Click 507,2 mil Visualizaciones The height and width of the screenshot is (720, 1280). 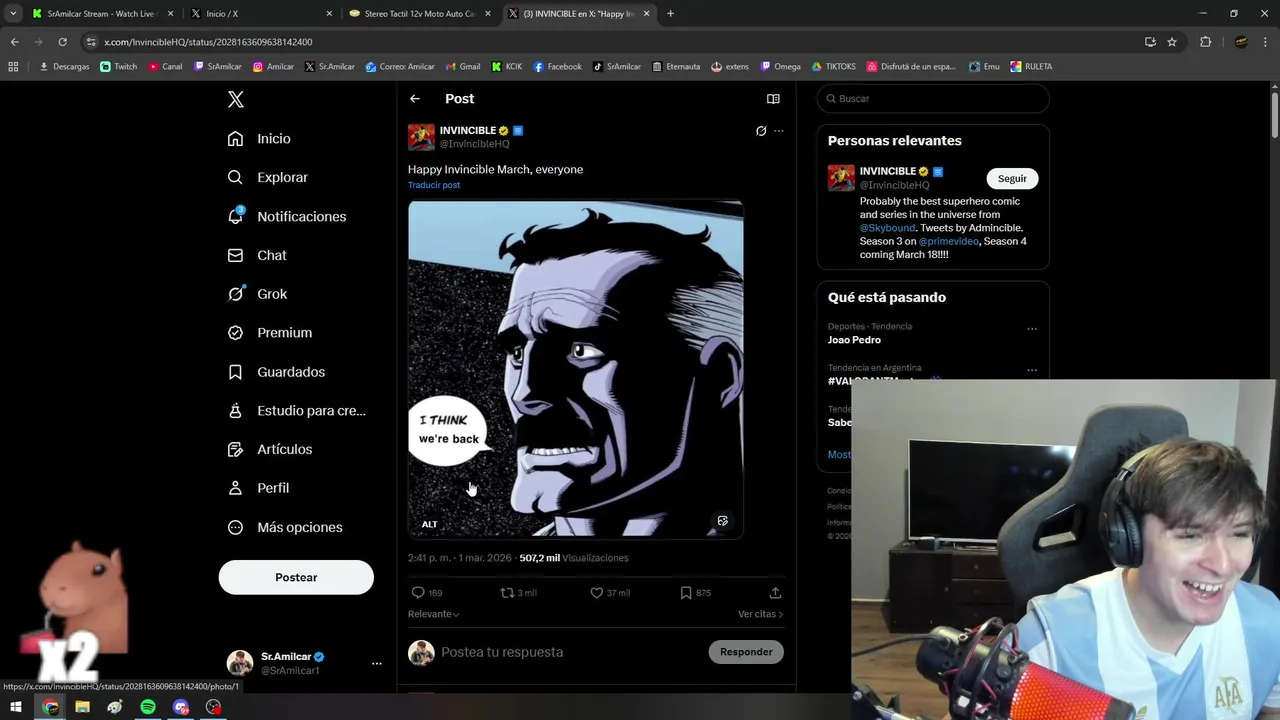click(x=574, y=558)
